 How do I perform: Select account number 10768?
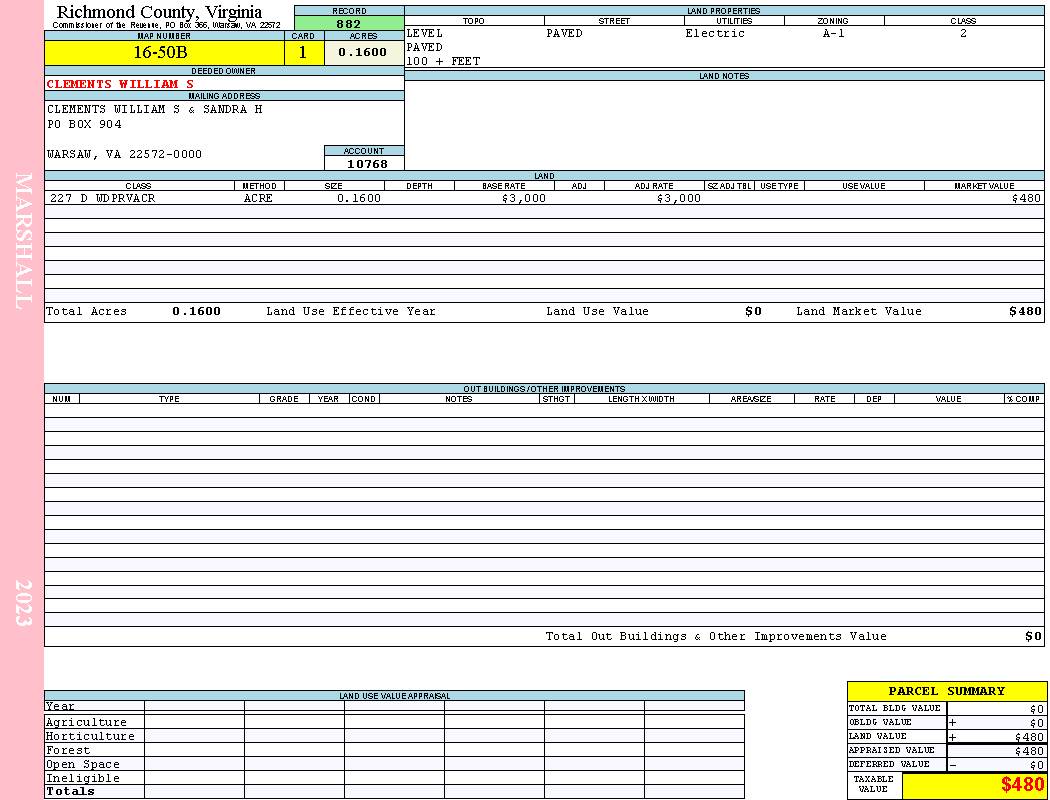[x=367, y=164]
